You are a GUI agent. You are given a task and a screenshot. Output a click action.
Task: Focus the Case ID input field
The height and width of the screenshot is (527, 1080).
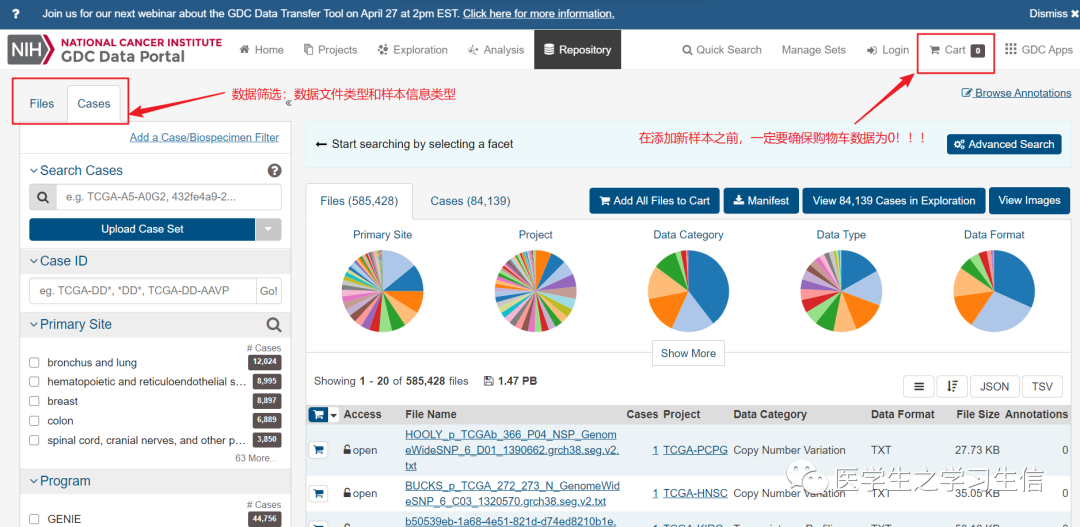pos(143,291)
